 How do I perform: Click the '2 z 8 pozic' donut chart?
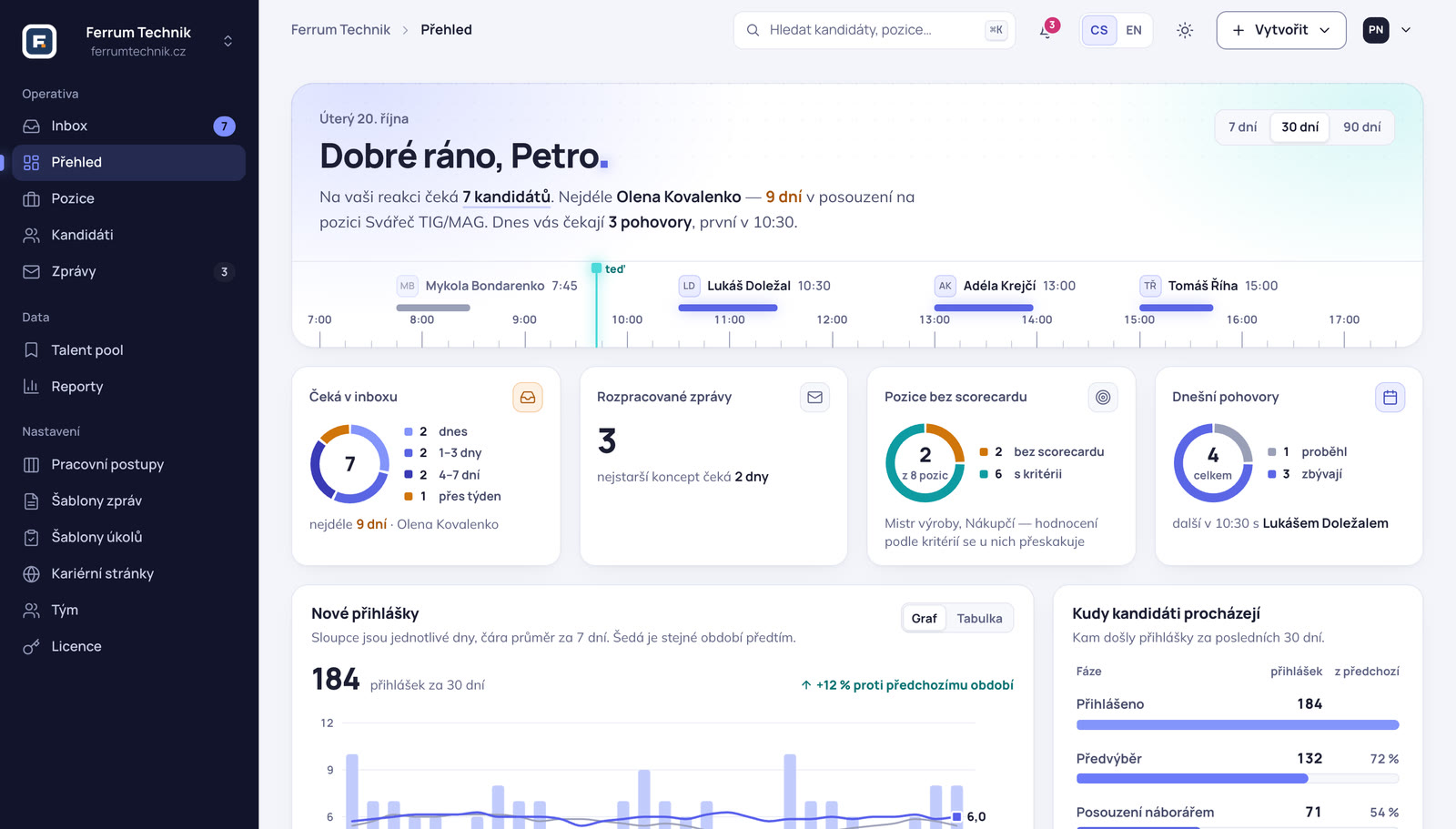point(925,462)
